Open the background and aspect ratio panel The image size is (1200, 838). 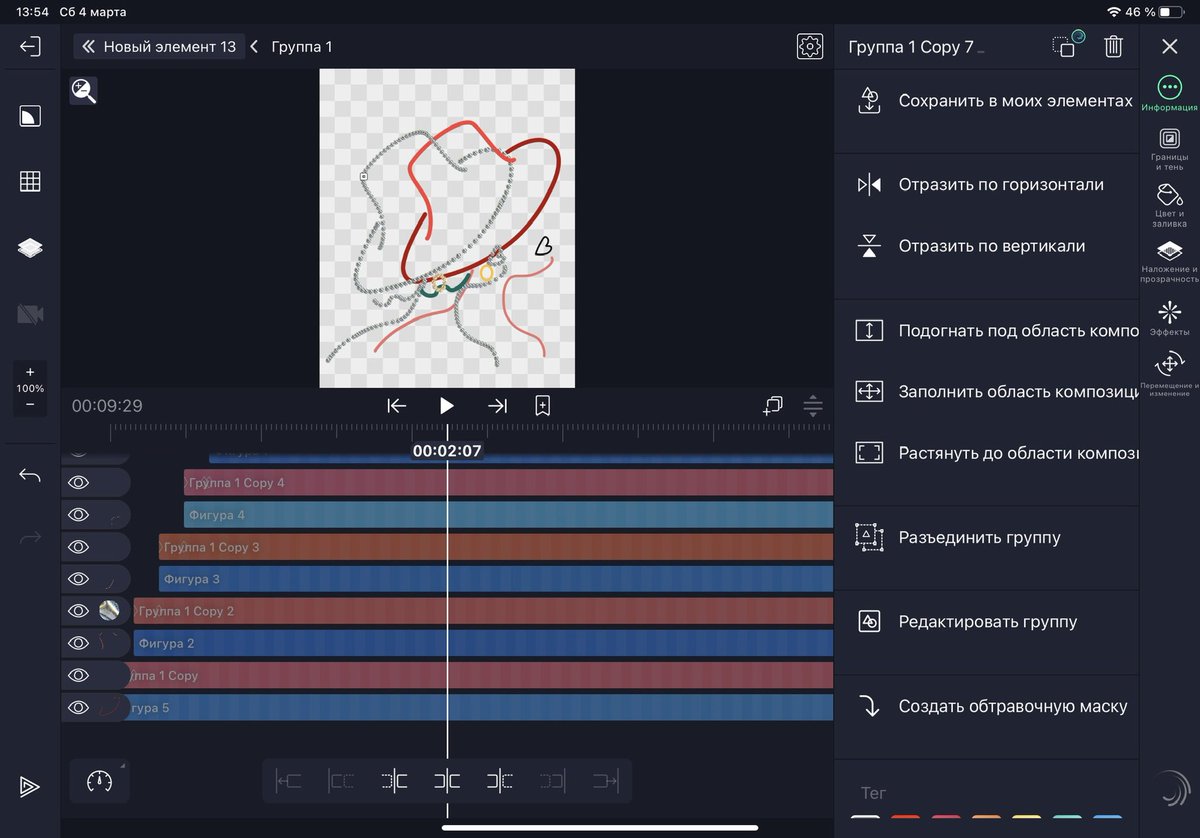tap(30, 117)
